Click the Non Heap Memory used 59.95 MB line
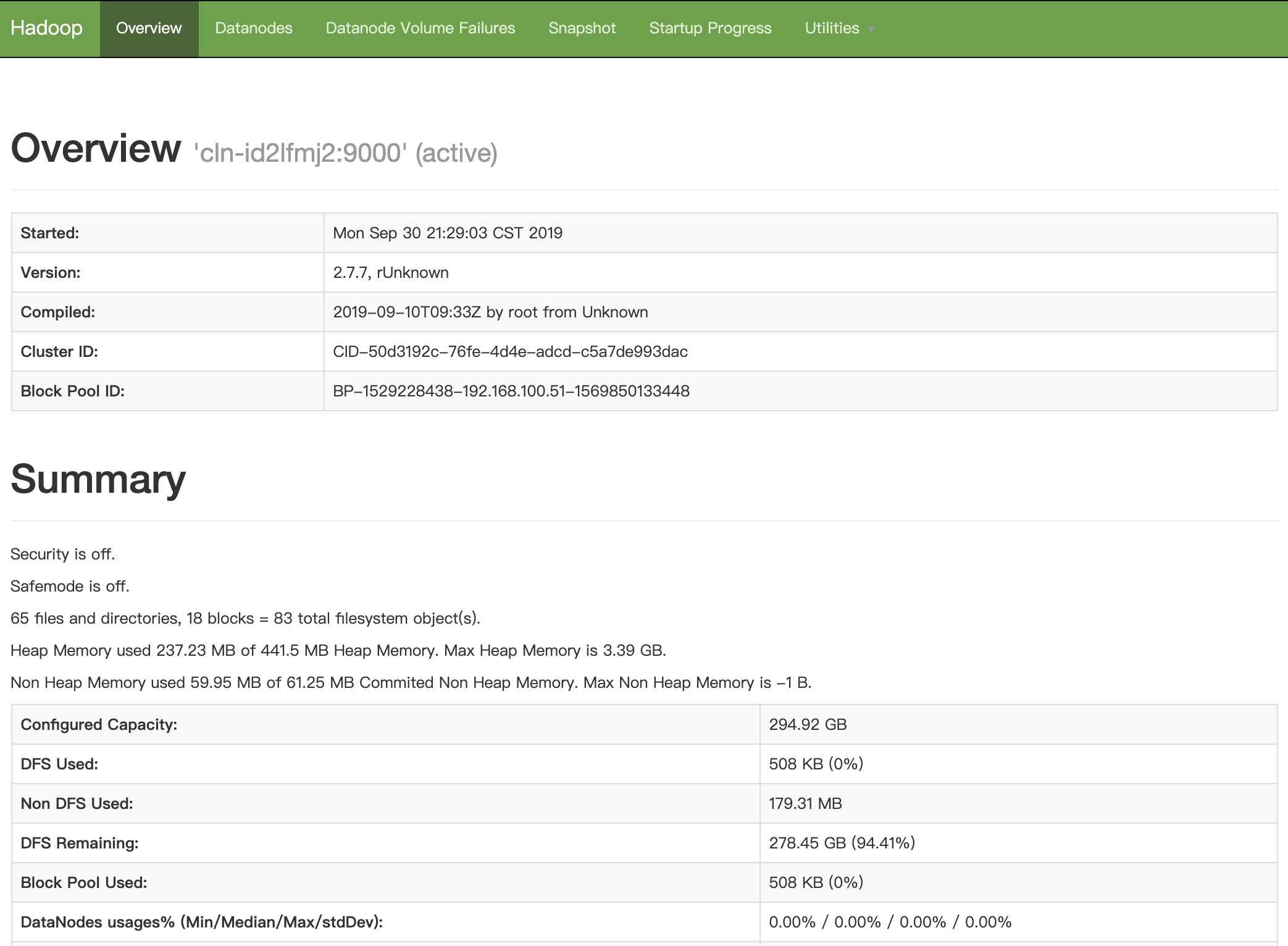The image size is (1288, 946). (411, 682)
